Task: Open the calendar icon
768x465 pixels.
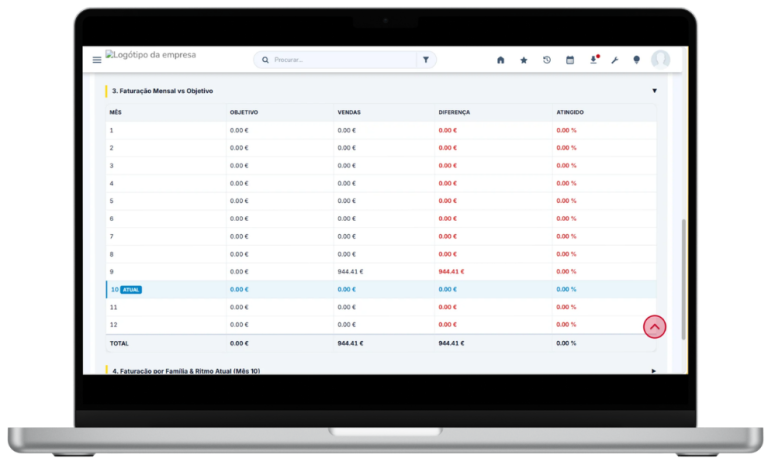Action: pos(570,60)
